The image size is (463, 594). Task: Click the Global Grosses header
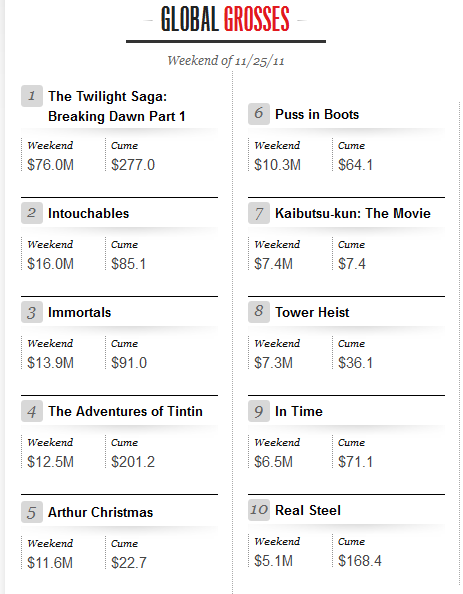pyautogui.click(x=225, y=19)
